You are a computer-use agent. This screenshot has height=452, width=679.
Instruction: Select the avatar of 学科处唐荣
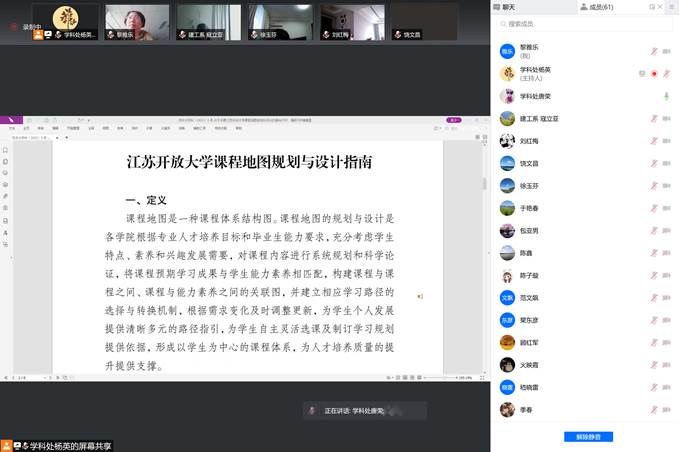click(x=507, y=96)
